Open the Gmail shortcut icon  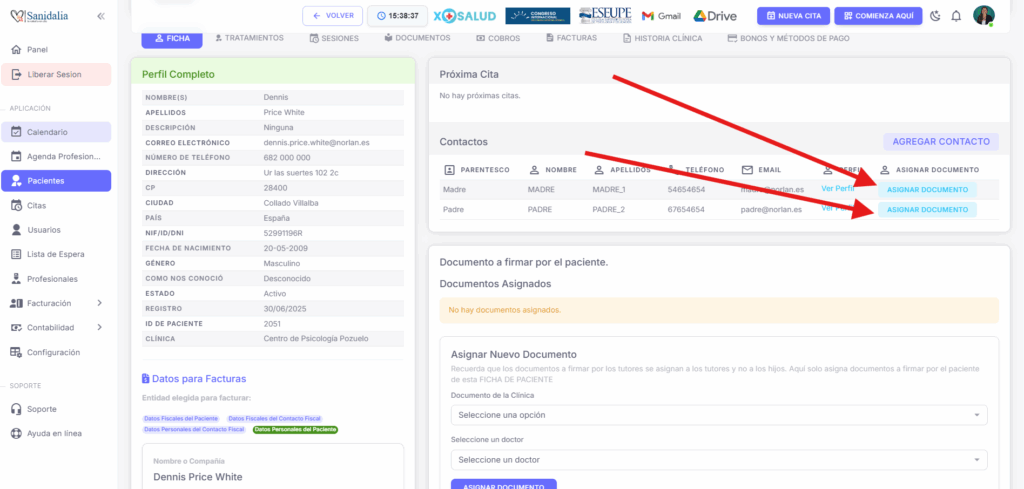pyautogui.click(x=661, y=16)
